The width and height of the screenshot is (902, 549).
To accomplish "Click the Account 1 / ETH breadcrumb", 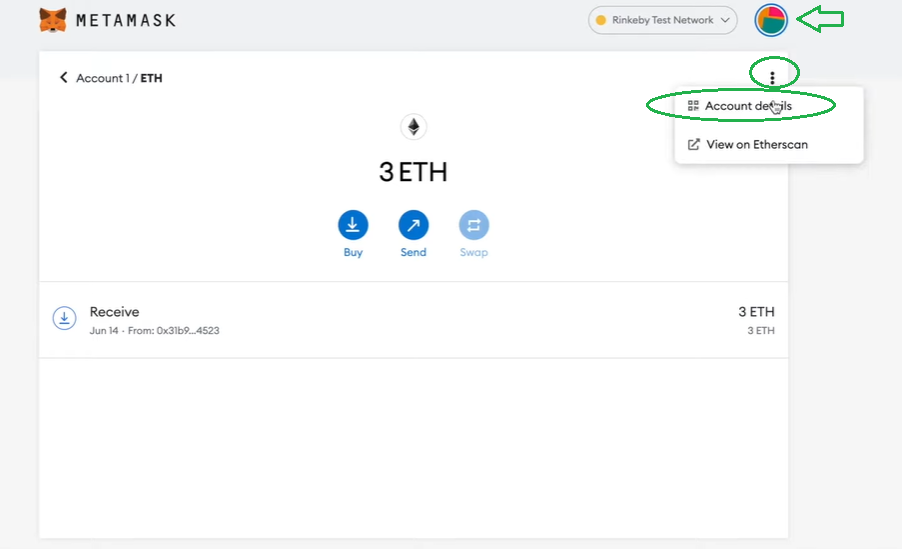I will click(x=119, y=78).
